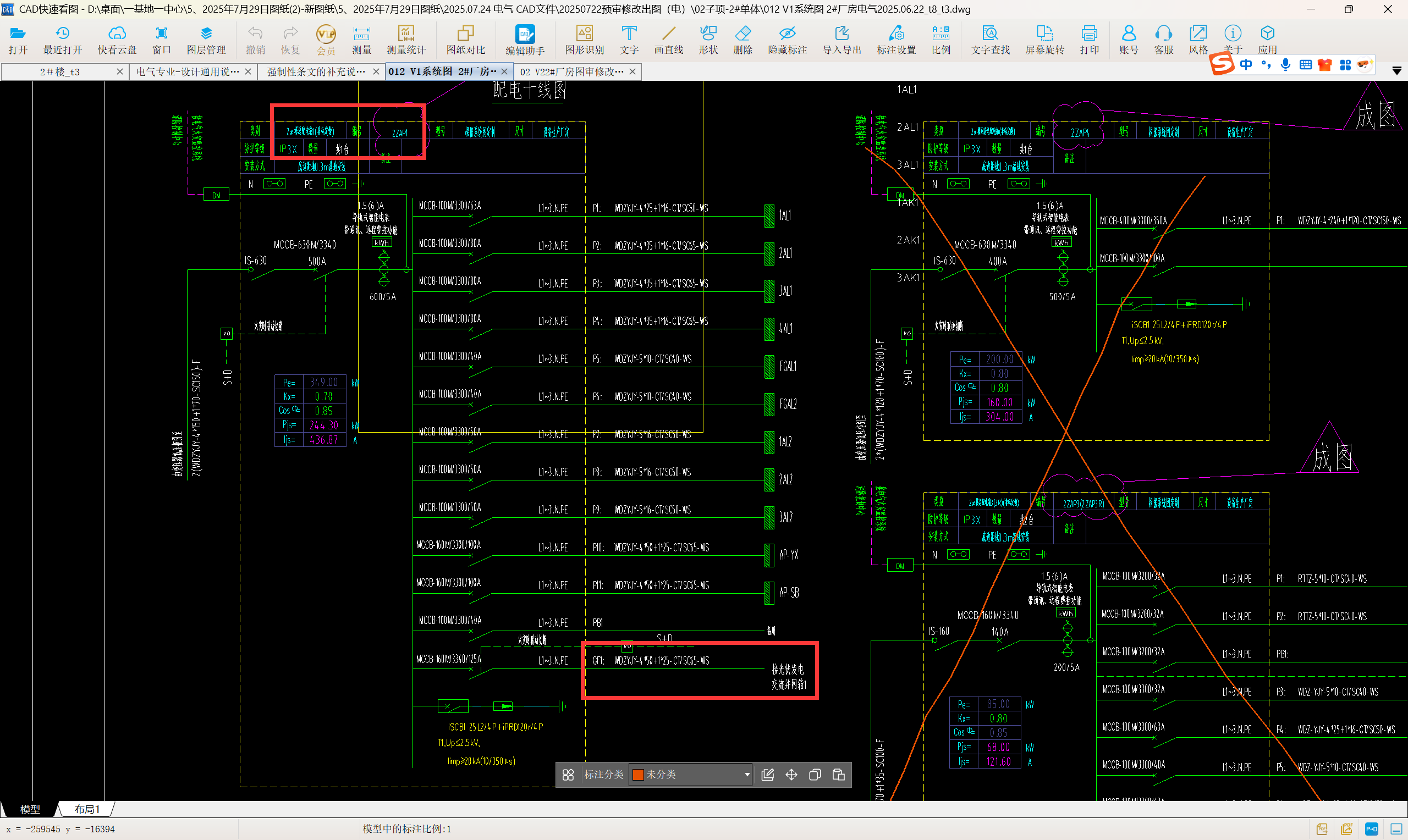This screenshot has height=840, width=1408.
Task: Click the export to PDF status icon
Action: pos(1322,829)
